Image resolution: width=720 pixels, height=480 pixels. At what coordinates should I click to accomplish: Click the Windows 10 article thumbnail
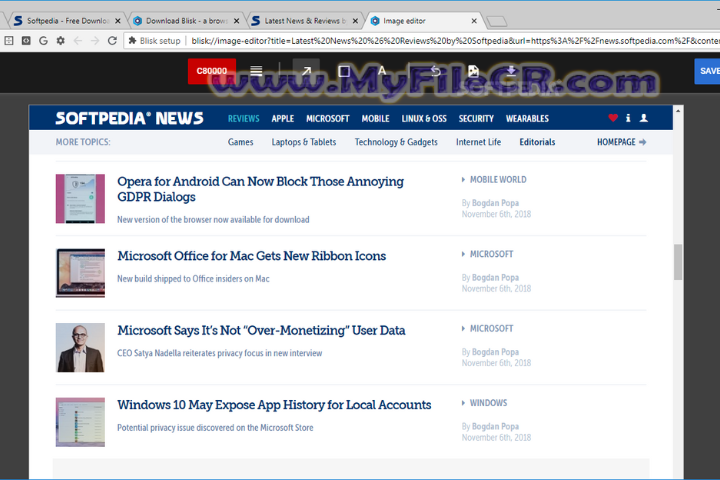click(80, 422)
